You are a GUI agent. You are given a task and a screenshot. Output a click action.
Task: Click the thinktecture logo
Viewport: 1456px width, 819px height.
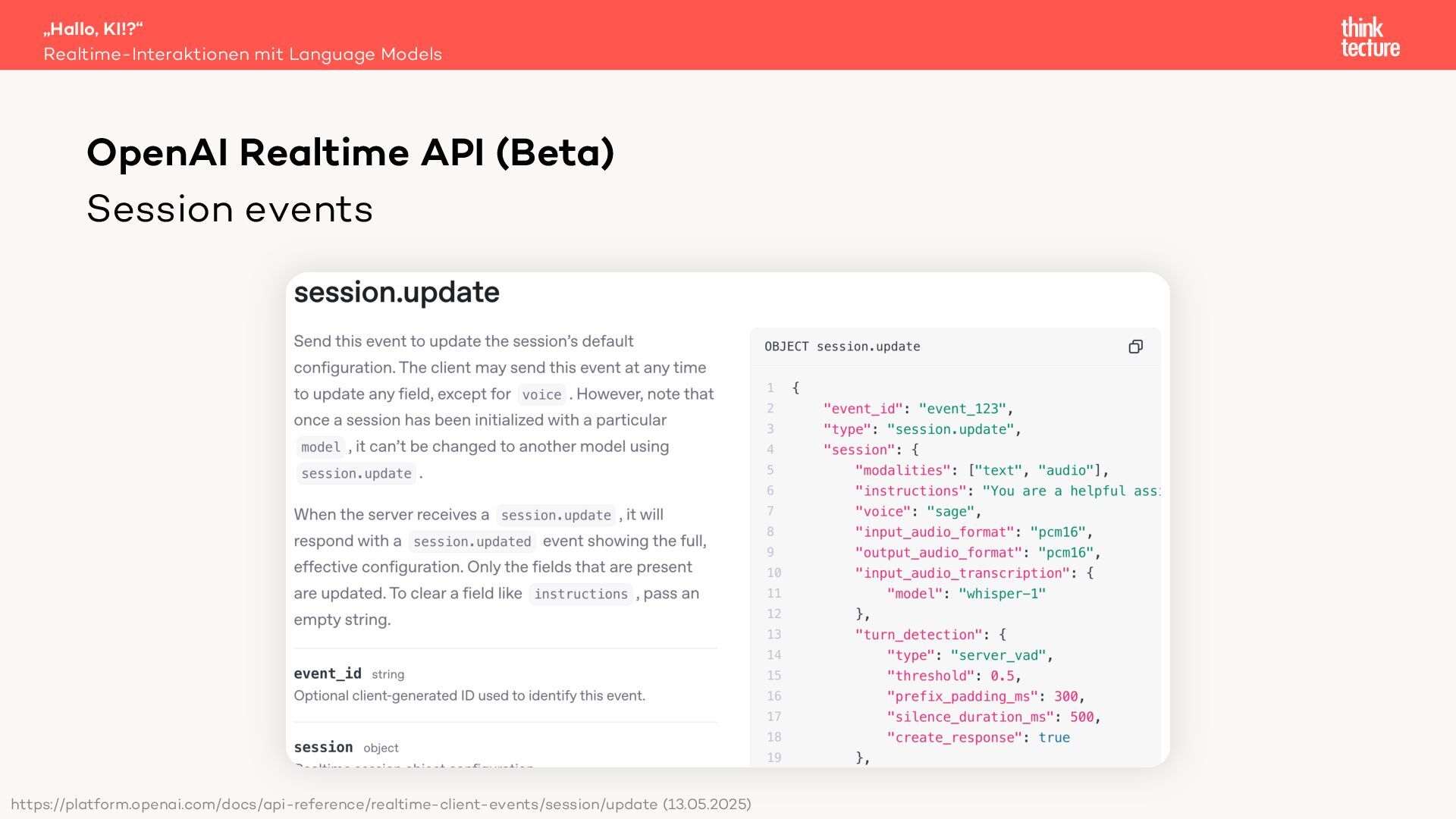coord(1370,37)
